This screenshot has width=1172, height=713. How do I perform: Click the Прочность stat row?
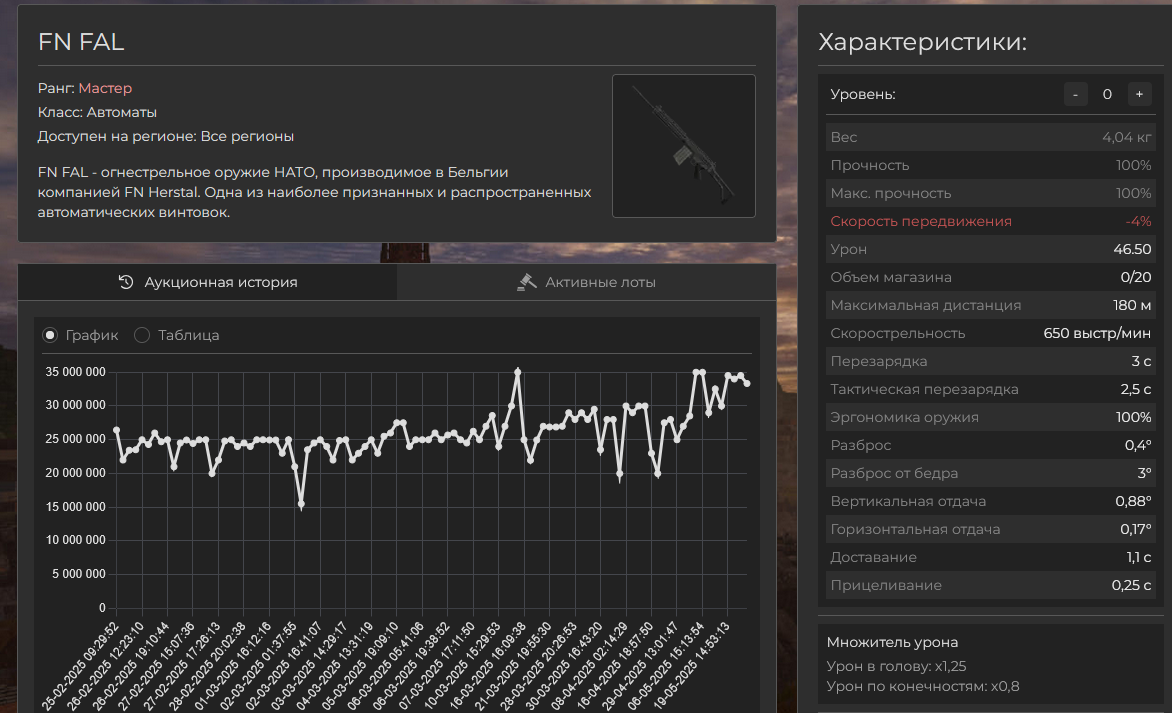[990, 165]
